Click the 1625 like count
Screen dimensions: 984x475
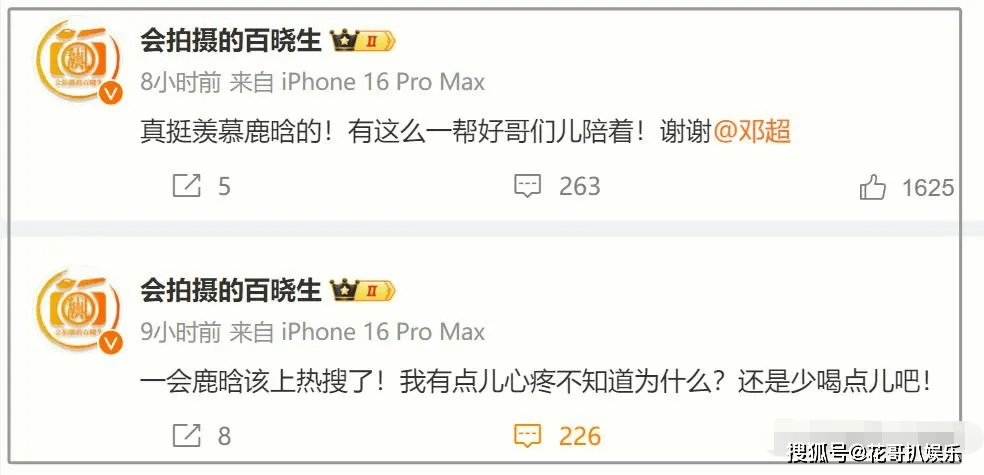pos(928,188)
